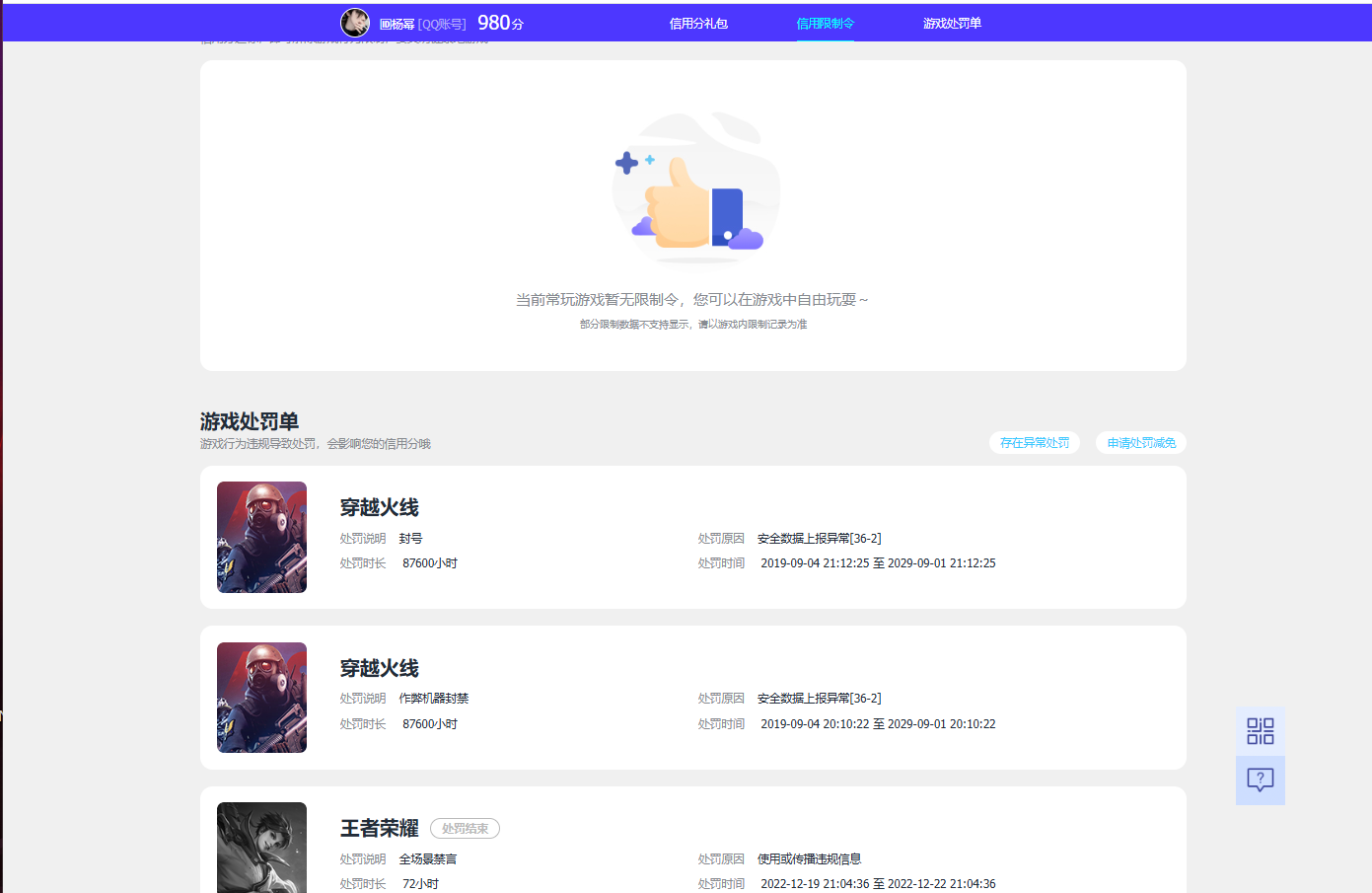Screen dimensions: 1372x893
Task: Open the QR code panel in the sidebar
Action: click(1260, 730)
